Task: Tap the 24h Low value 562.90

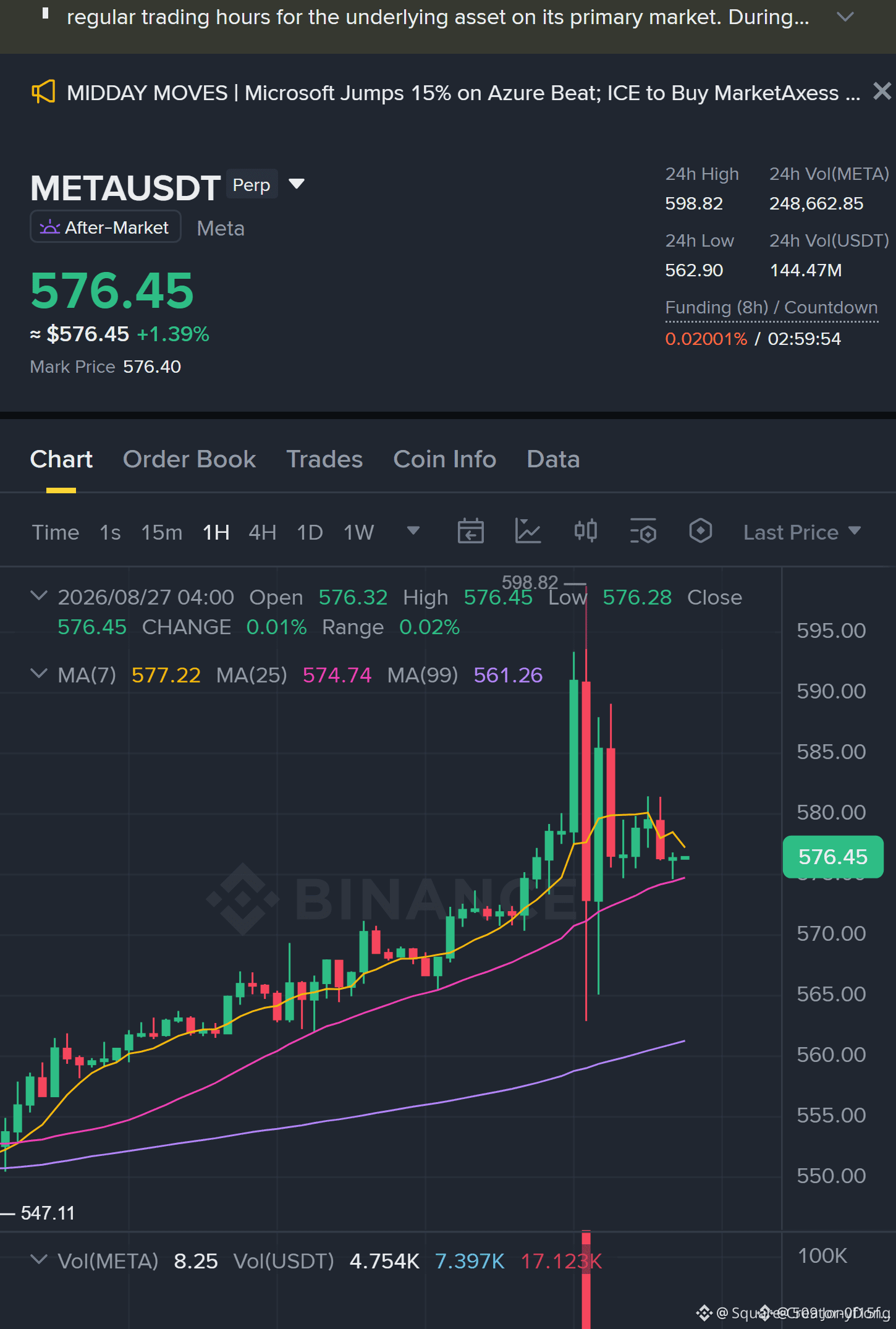Action: 694,270
